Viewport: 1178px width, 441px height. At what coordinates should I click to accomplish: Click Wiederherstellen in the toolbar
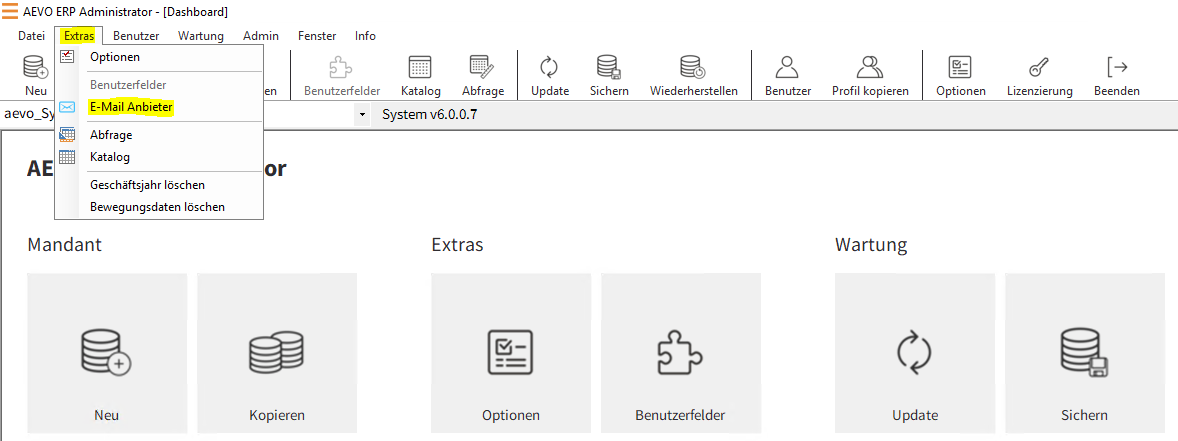pyautogui.click(x=693, y=76)
